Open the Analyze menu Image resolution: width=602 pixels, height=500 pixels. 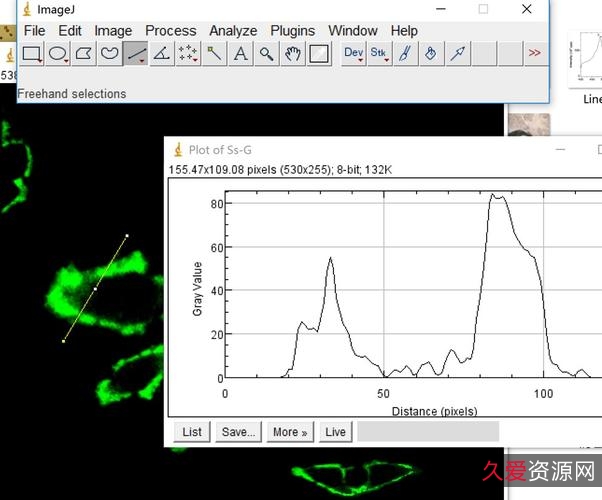(x=233, y=31)
